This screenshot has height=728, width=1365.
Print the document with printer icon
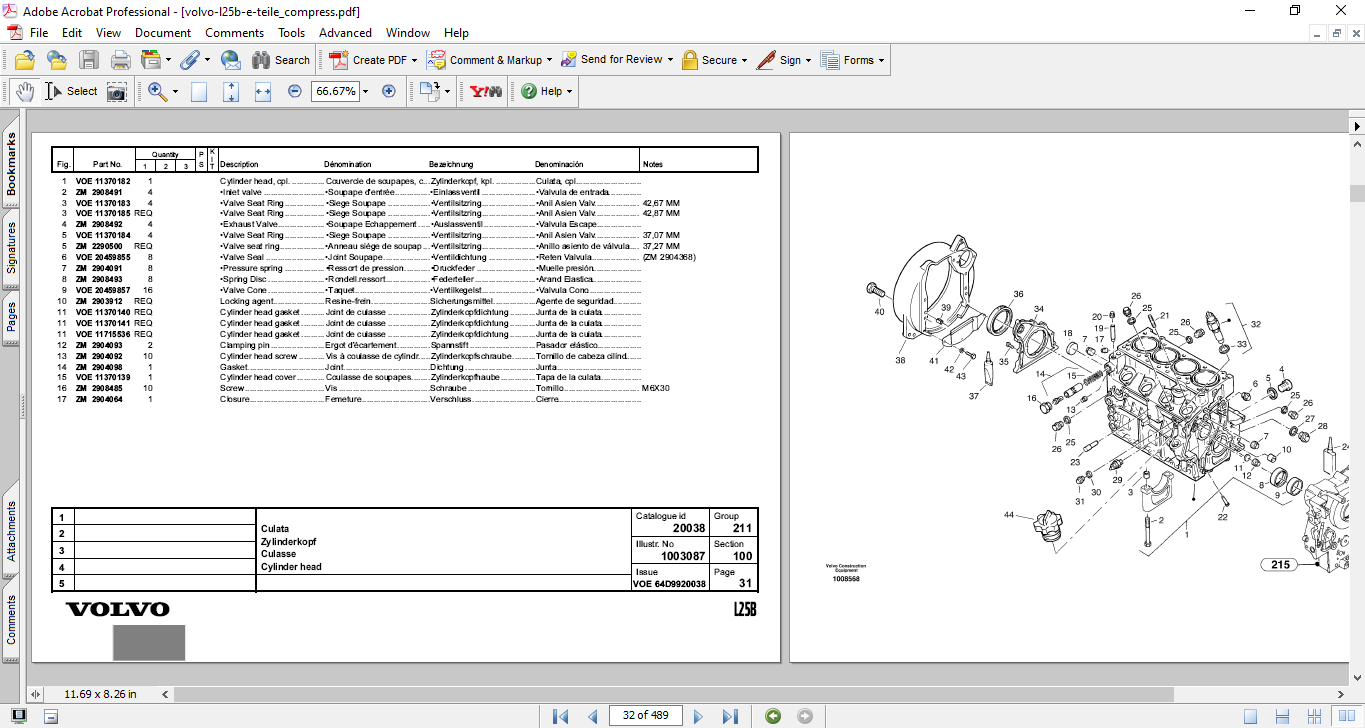(x=121, y=60)
